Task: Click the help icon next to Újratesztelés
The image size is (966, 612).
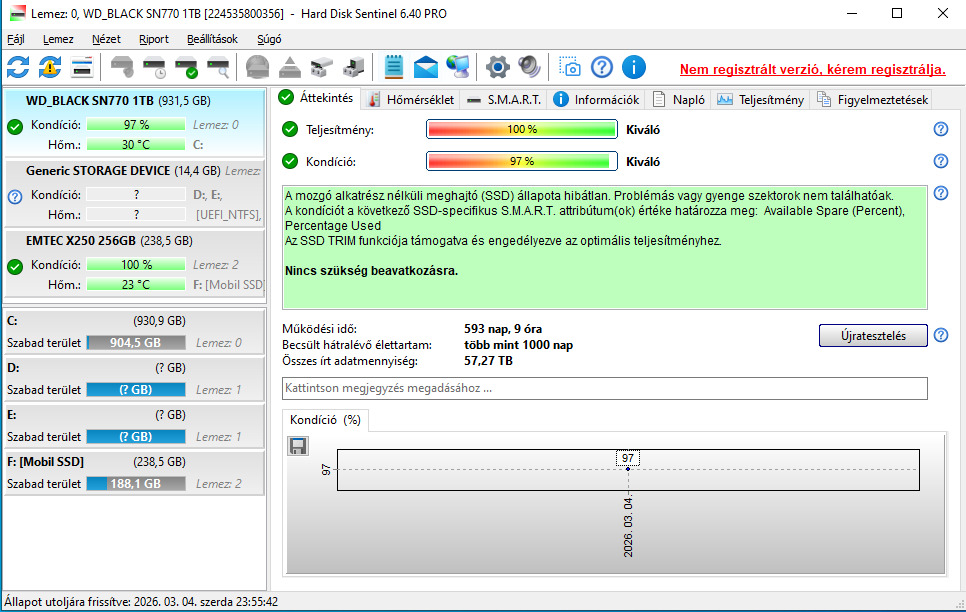Action: [941, 335]
